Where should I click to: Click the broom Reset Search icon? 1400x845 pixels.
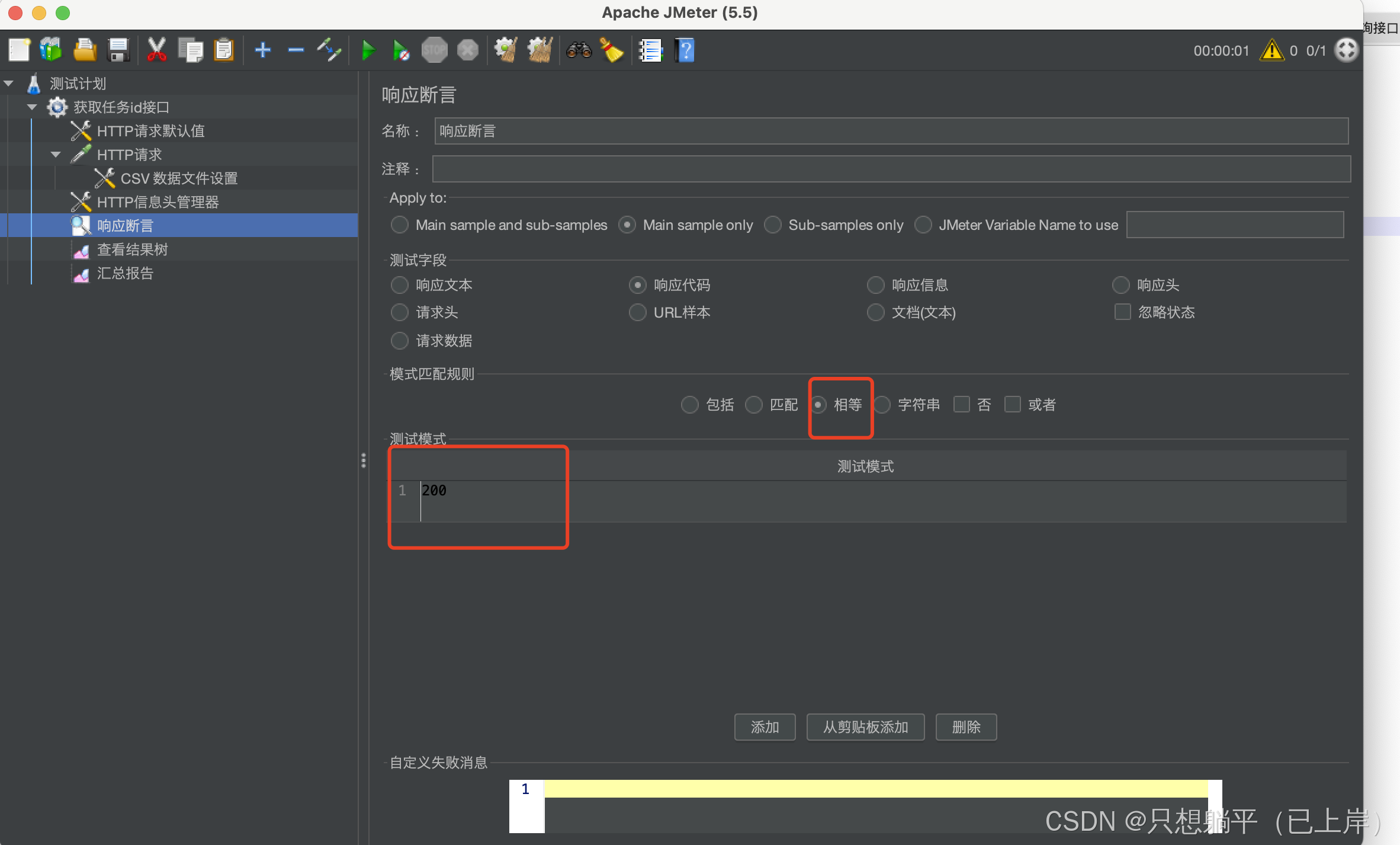[612, 50]
